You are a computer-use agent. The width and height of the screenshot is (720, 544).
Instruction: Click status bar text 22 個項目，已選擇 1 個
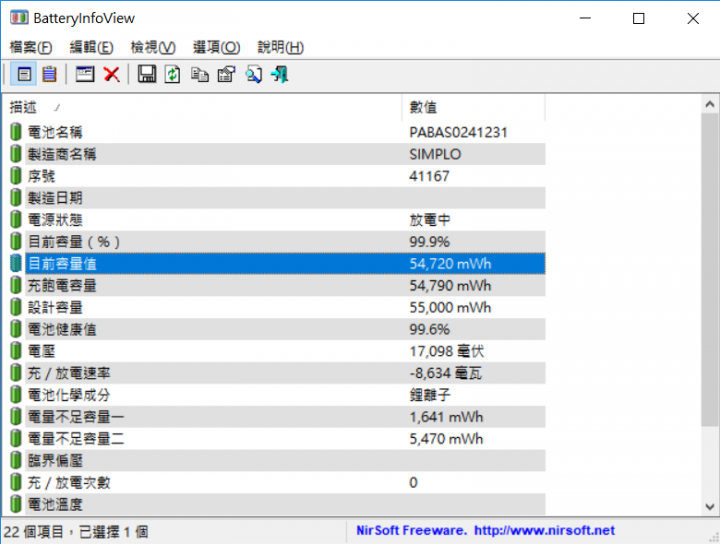pos(76,532)
